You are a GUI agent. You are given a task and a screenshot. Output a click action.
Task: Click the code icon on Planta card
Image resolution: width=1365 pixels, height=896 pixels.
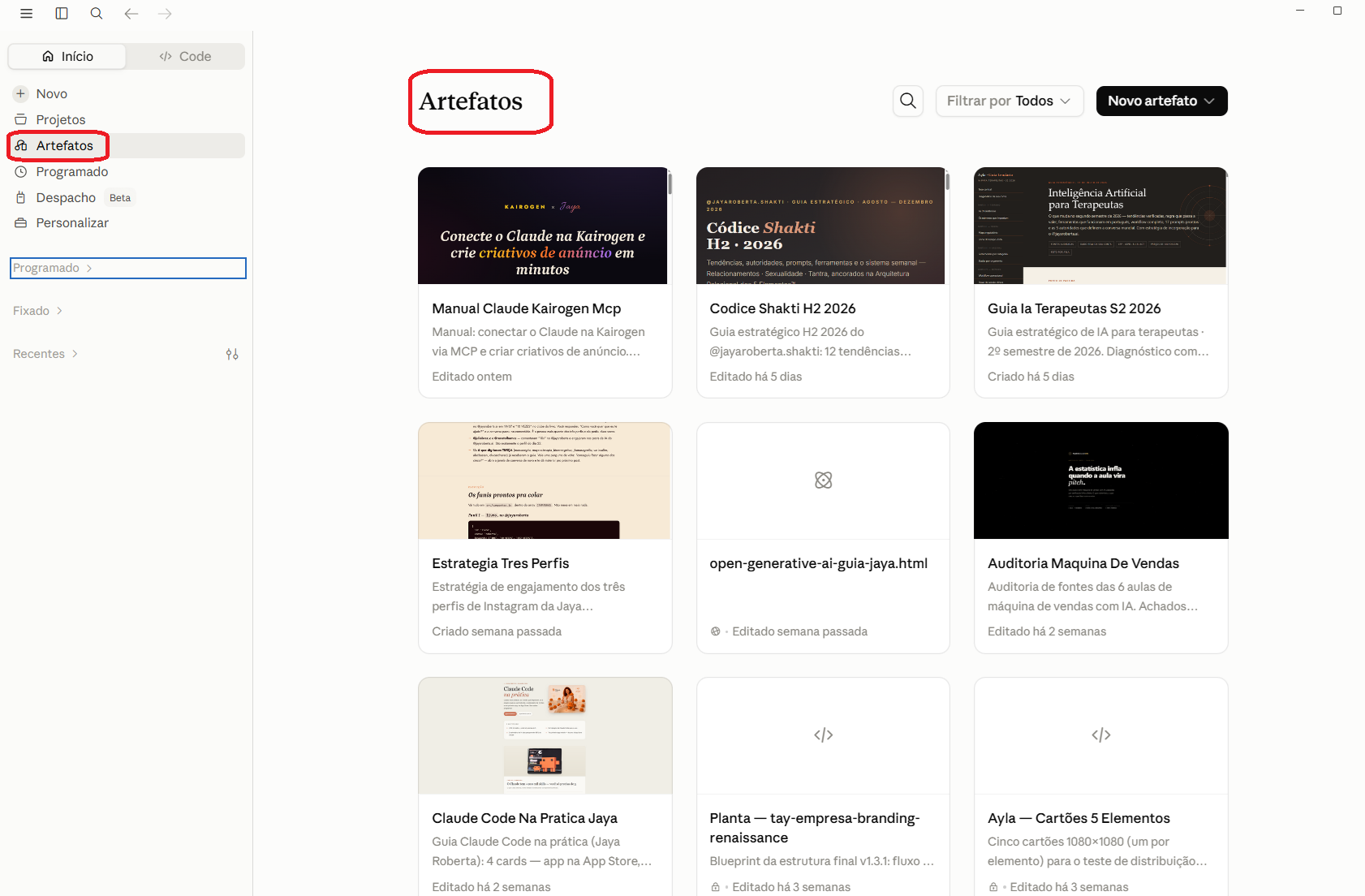click(824, 735)
